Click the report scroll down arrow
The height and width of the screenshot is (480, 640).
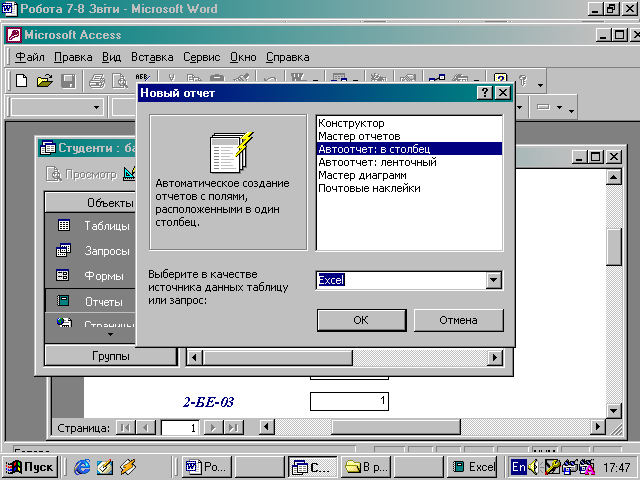pyautogui.click(x=613, y=410)
